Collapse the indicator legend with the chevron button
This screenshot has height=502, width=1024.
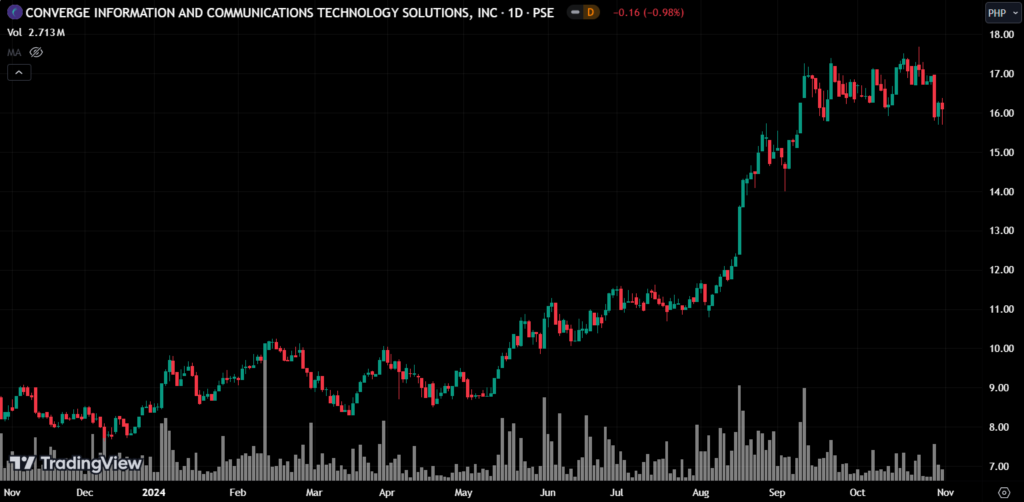(x=19, y=72)
